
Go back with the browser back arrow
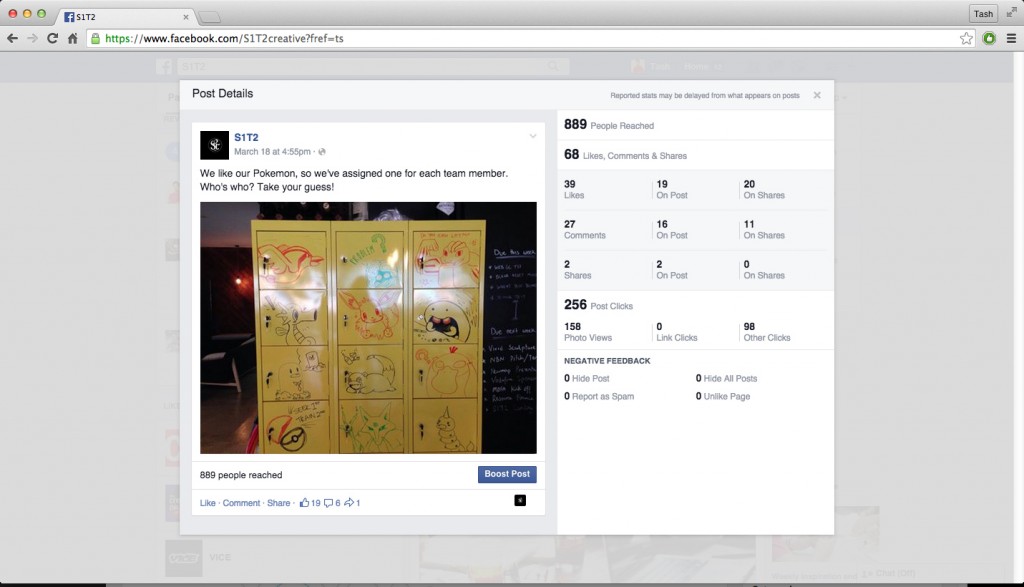(12, 39)
